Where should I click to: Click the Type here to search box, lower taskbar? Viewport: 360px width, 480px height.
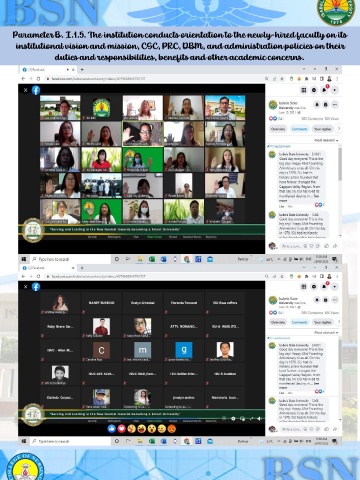click(x=70, y=441)
